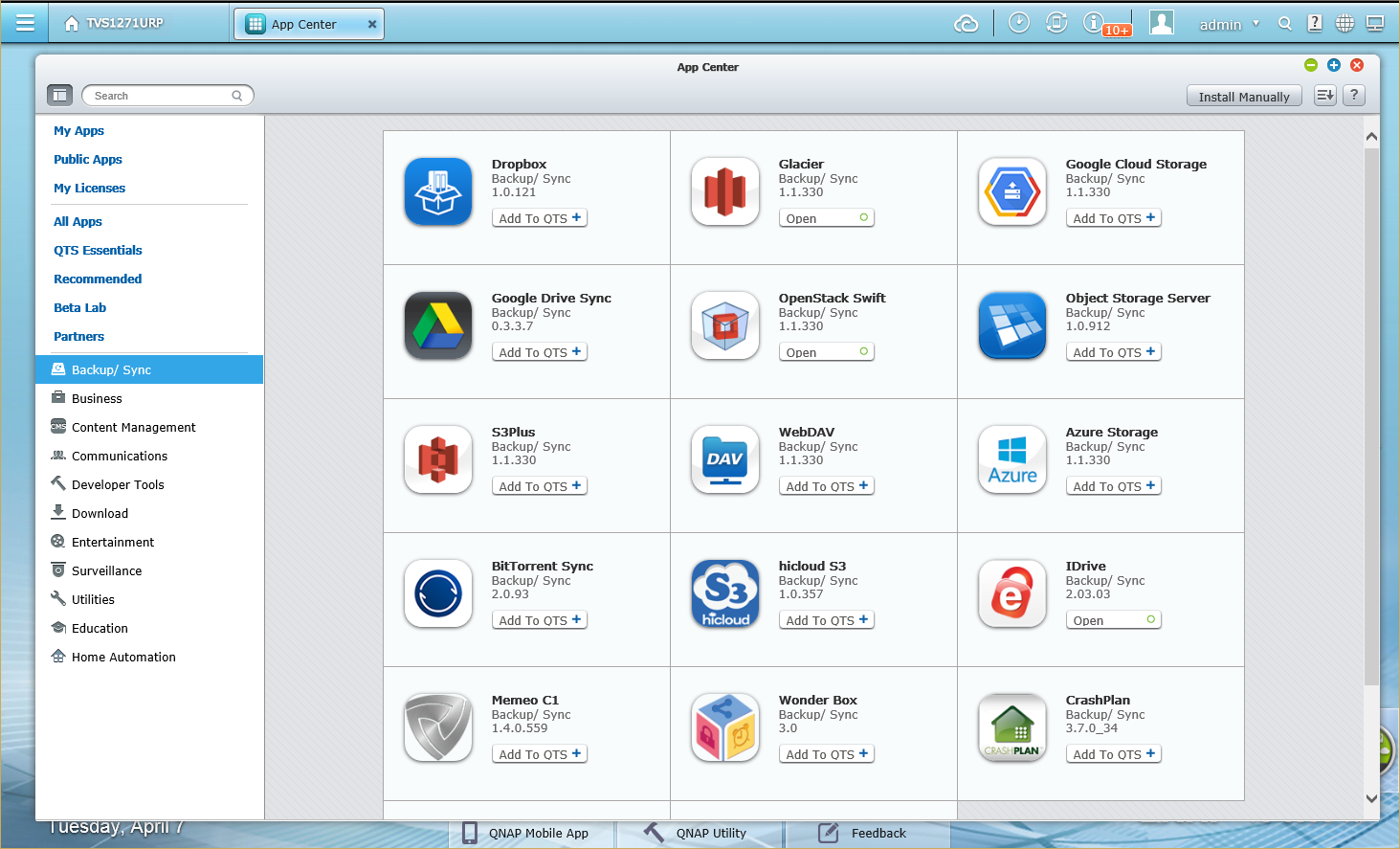The height and width of the screenshot is (849, 1400).
Task: Switch to the App Center tab
Action: [x=308, y=24]
